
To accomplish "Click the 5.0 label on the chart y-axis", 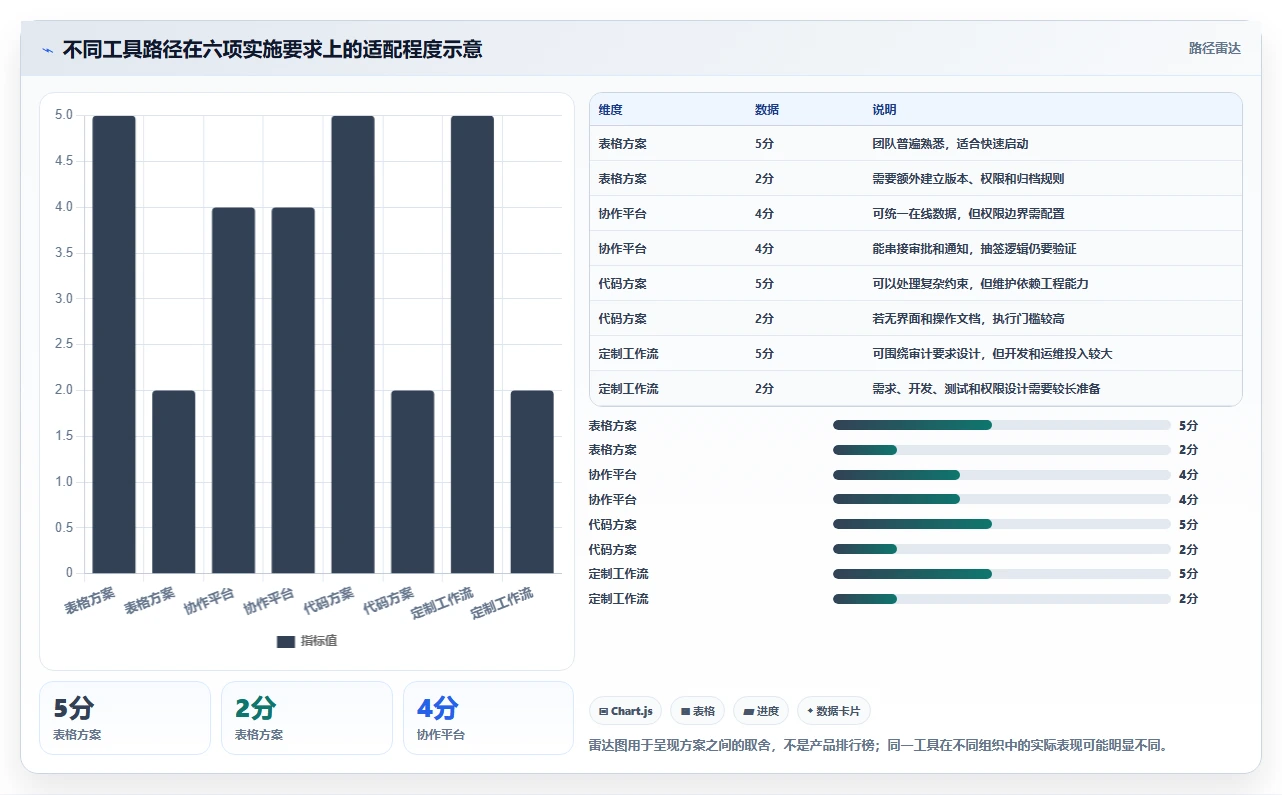I will tap(64, 115).
